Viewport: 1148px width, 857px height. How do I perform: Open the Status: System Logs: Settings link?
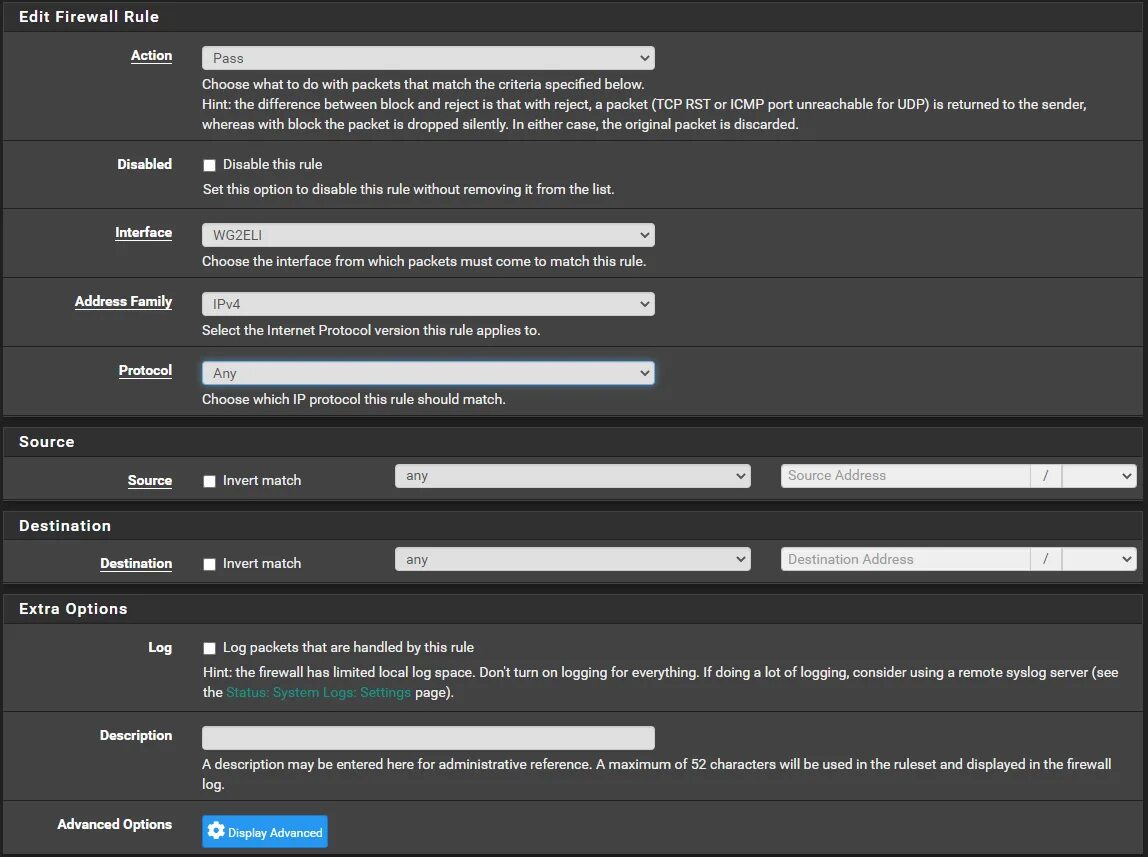coord(318,692)
